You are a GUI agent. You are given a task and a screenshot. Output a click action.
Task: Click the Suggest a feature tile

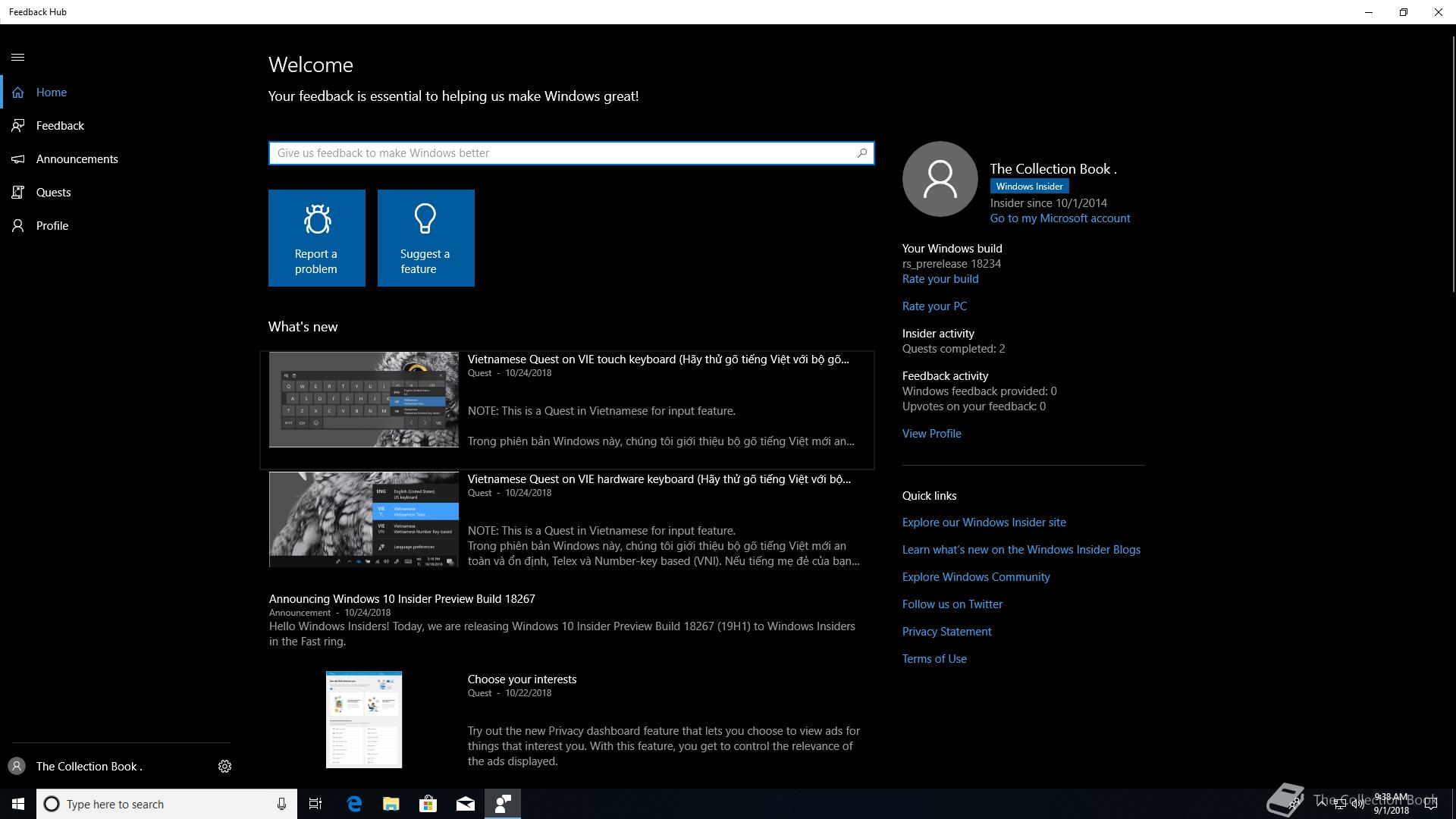click(426, 238)
